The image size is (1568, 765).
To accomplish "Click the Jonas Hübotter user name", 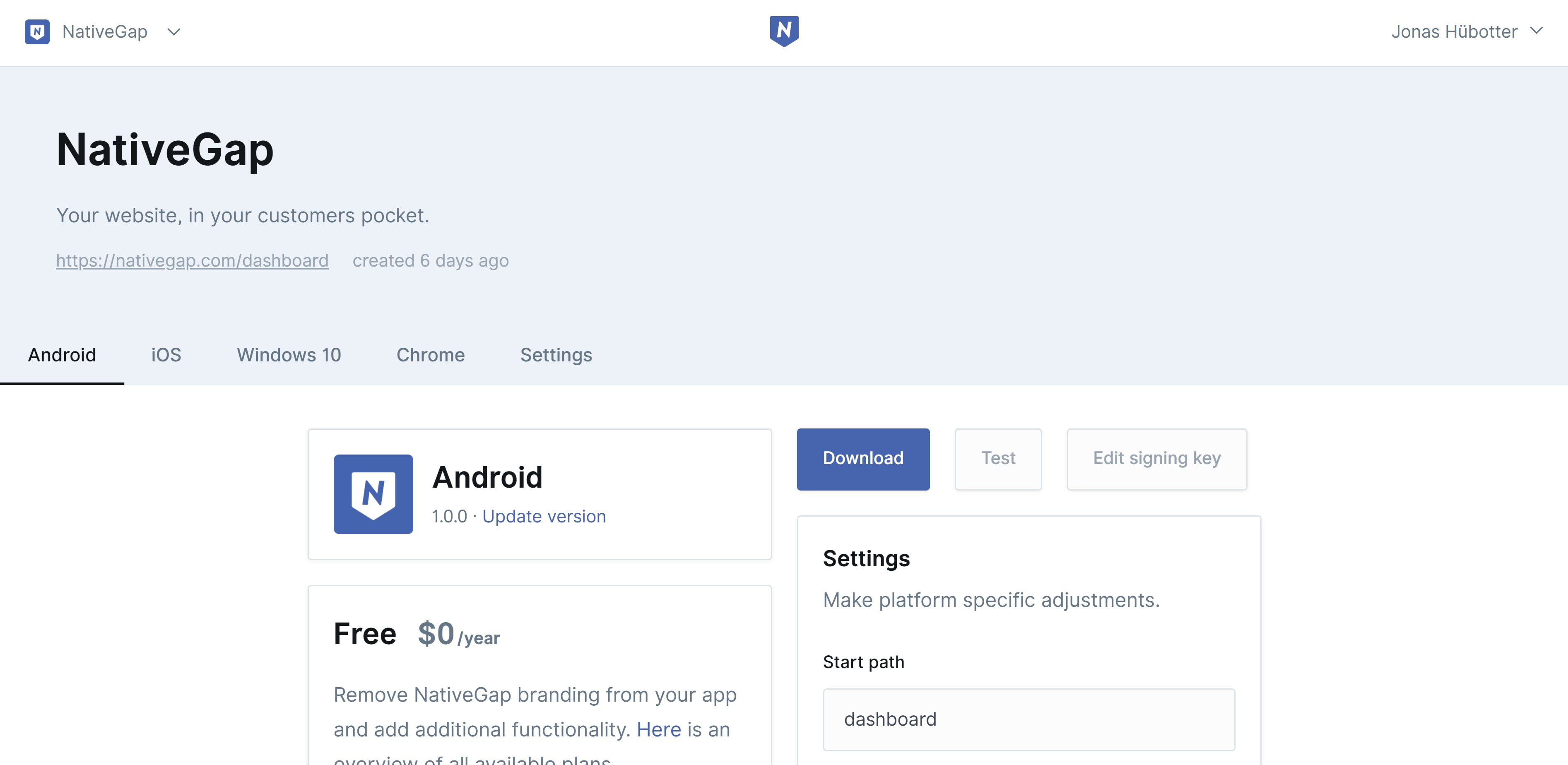I will pos(1454,31).
